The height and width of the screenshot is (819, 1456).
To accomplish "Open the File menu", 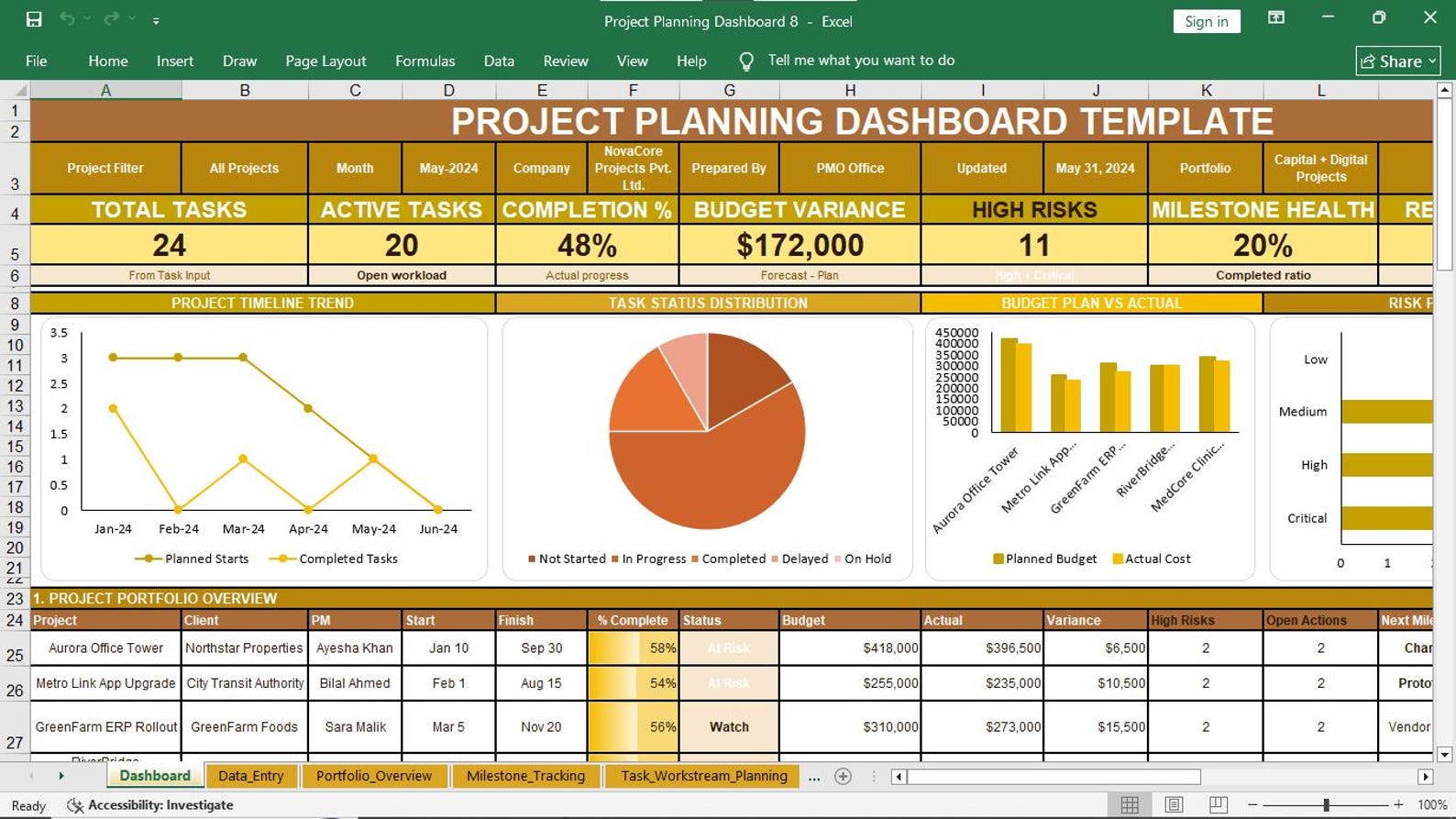I will (x=37, y=61).
